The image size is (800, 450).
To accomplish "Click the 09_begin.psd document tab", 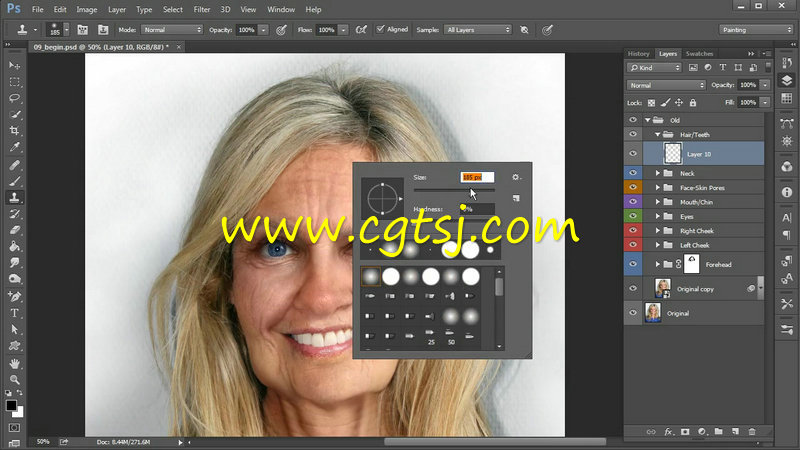I will click(x=101, y=47).
